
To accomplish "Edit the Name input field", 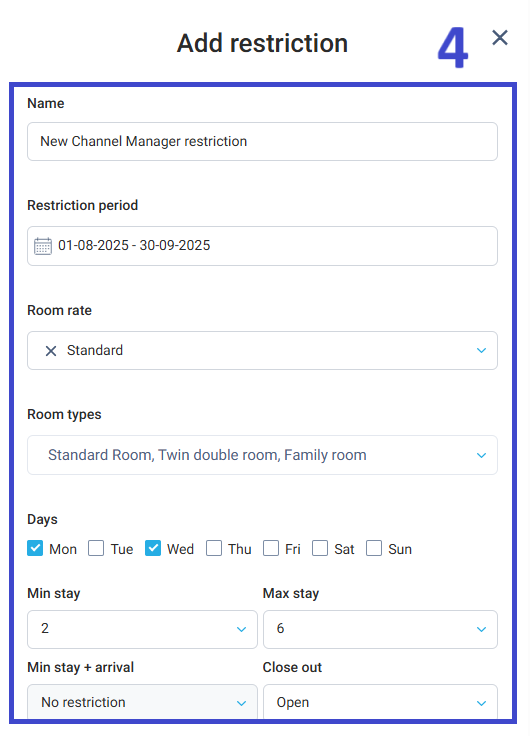I will (262, 142).
